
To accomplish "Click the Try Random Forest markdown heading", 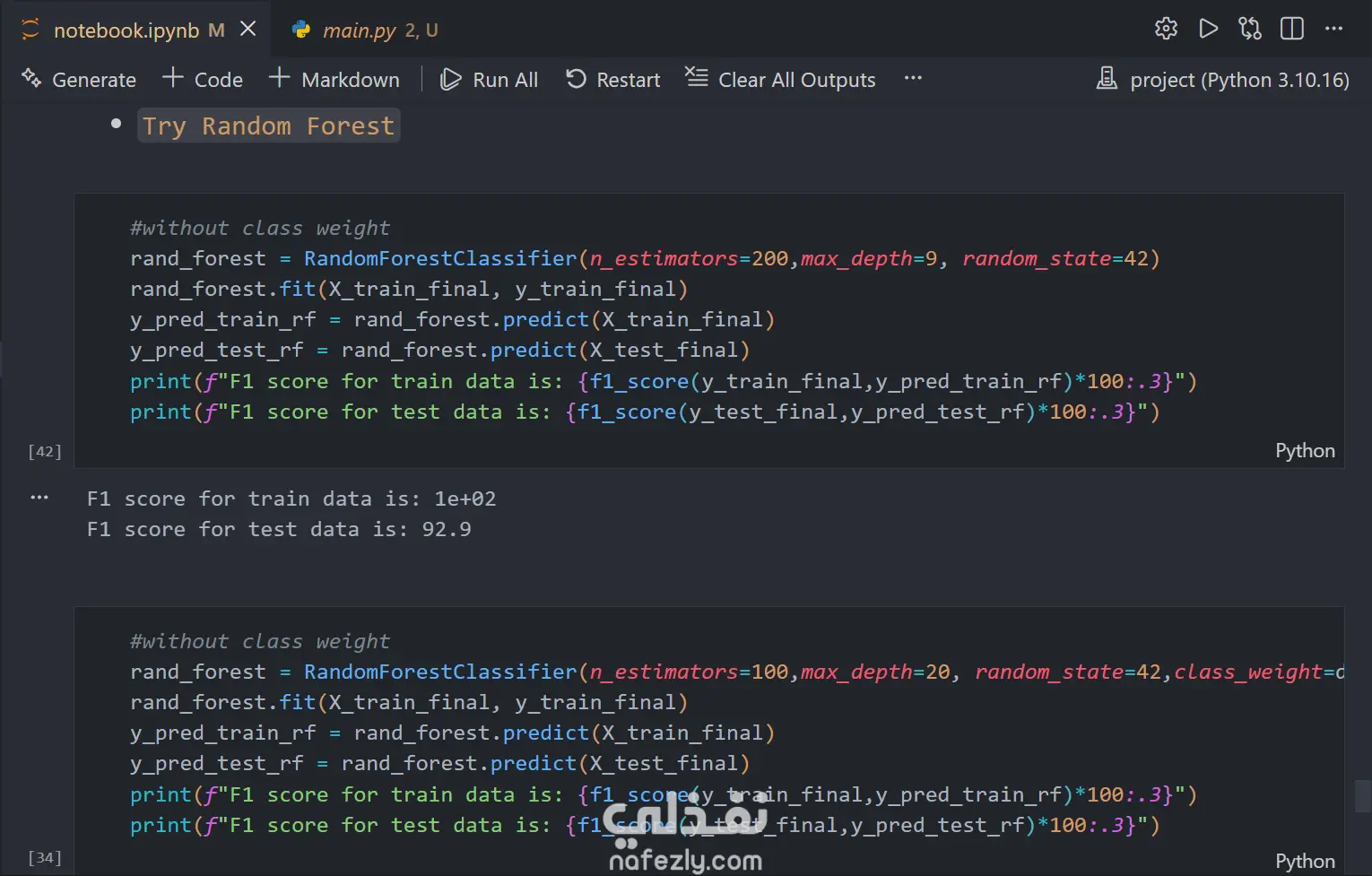I will (x=268, y=126).
